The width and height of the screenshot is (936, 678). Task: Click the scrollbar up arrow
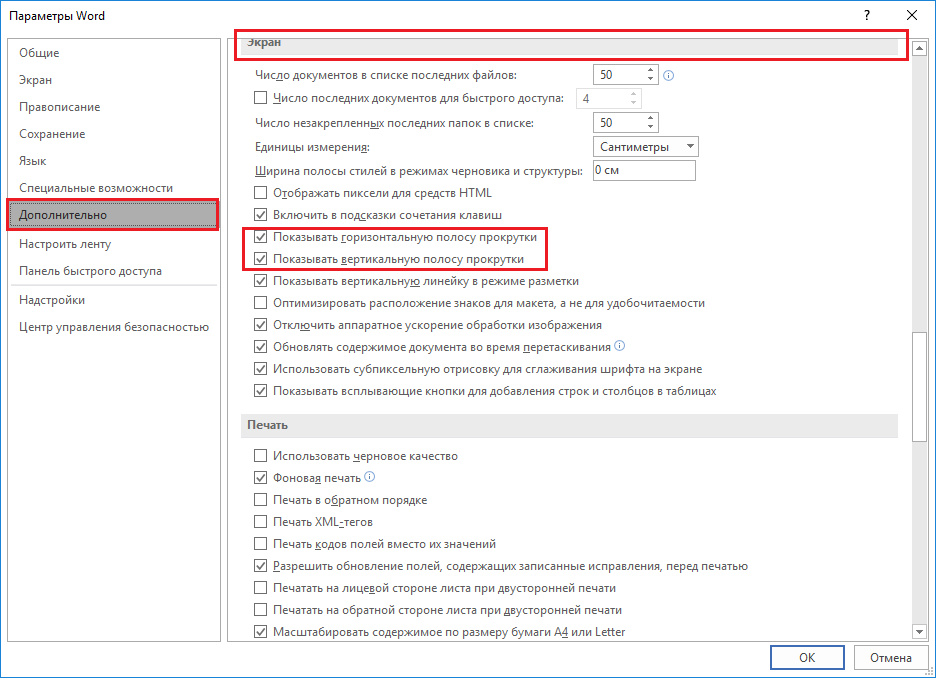[x=919, y=48]
